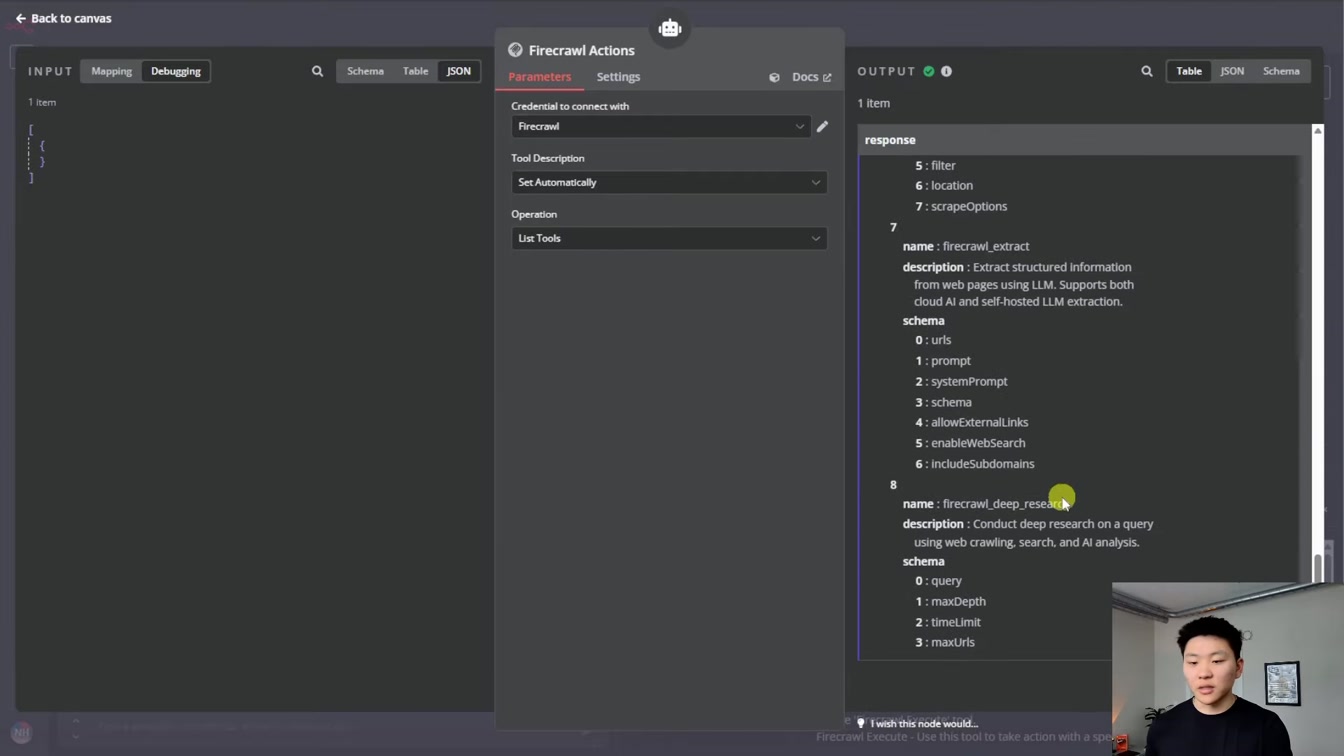Click the name firecrawl_extract entry

click(966, 246)
